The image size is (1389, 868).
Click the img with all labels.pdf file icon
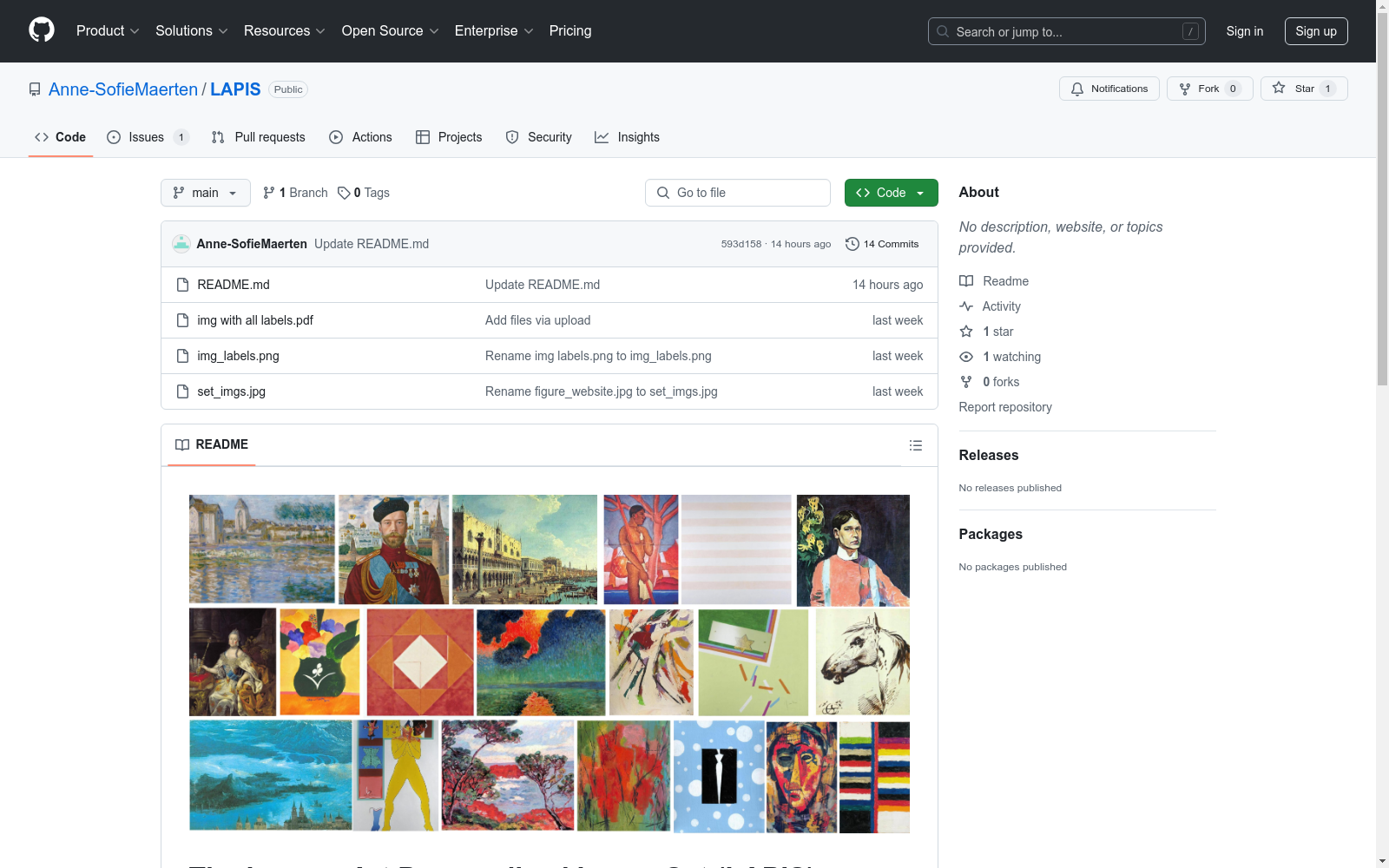182,320
